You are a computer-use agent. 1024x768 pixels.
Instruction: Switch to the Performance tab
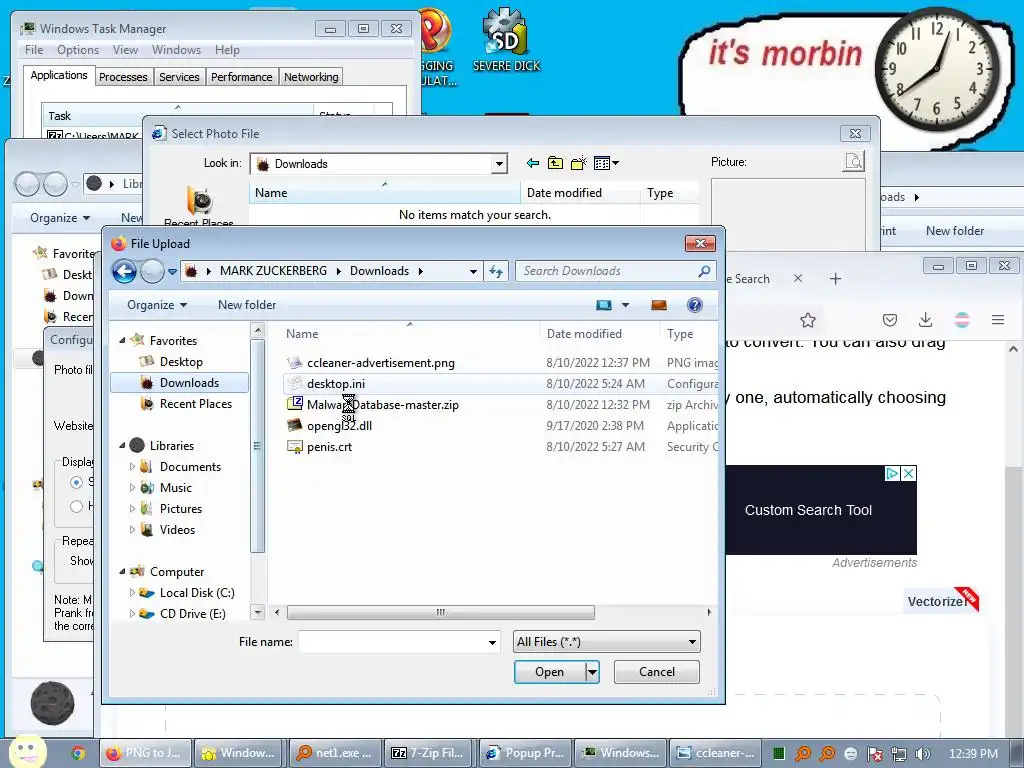tap(242, 77)
